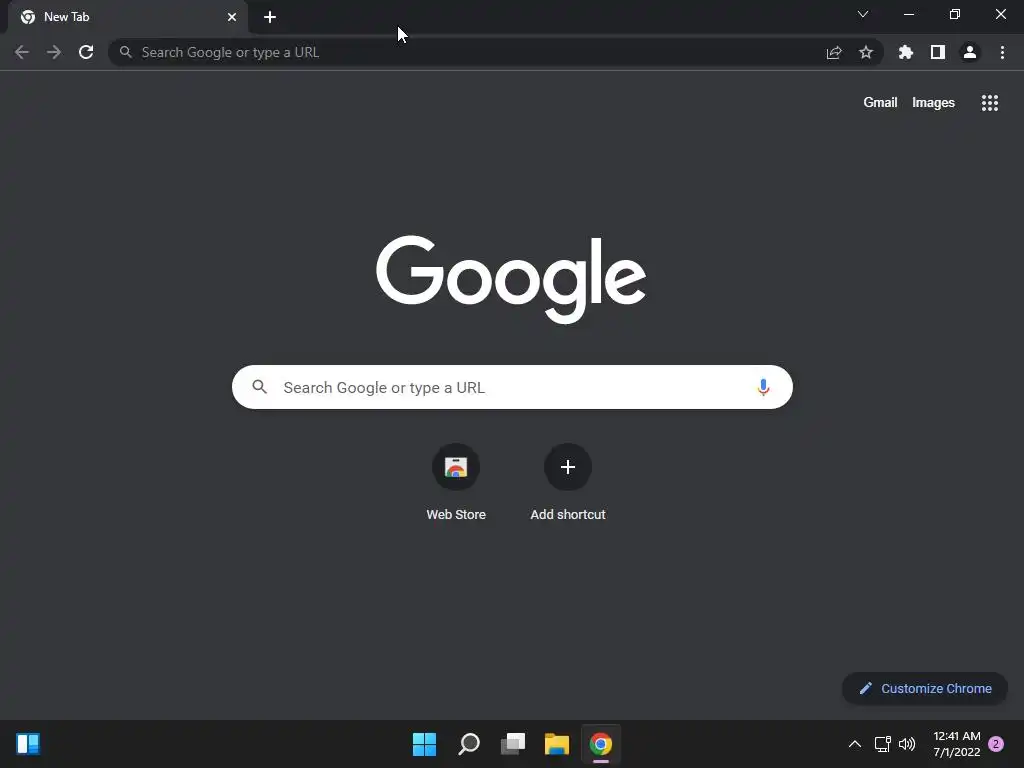1024x768 pixels.
Task: Restore down the Chrome window
Action: 955,14
